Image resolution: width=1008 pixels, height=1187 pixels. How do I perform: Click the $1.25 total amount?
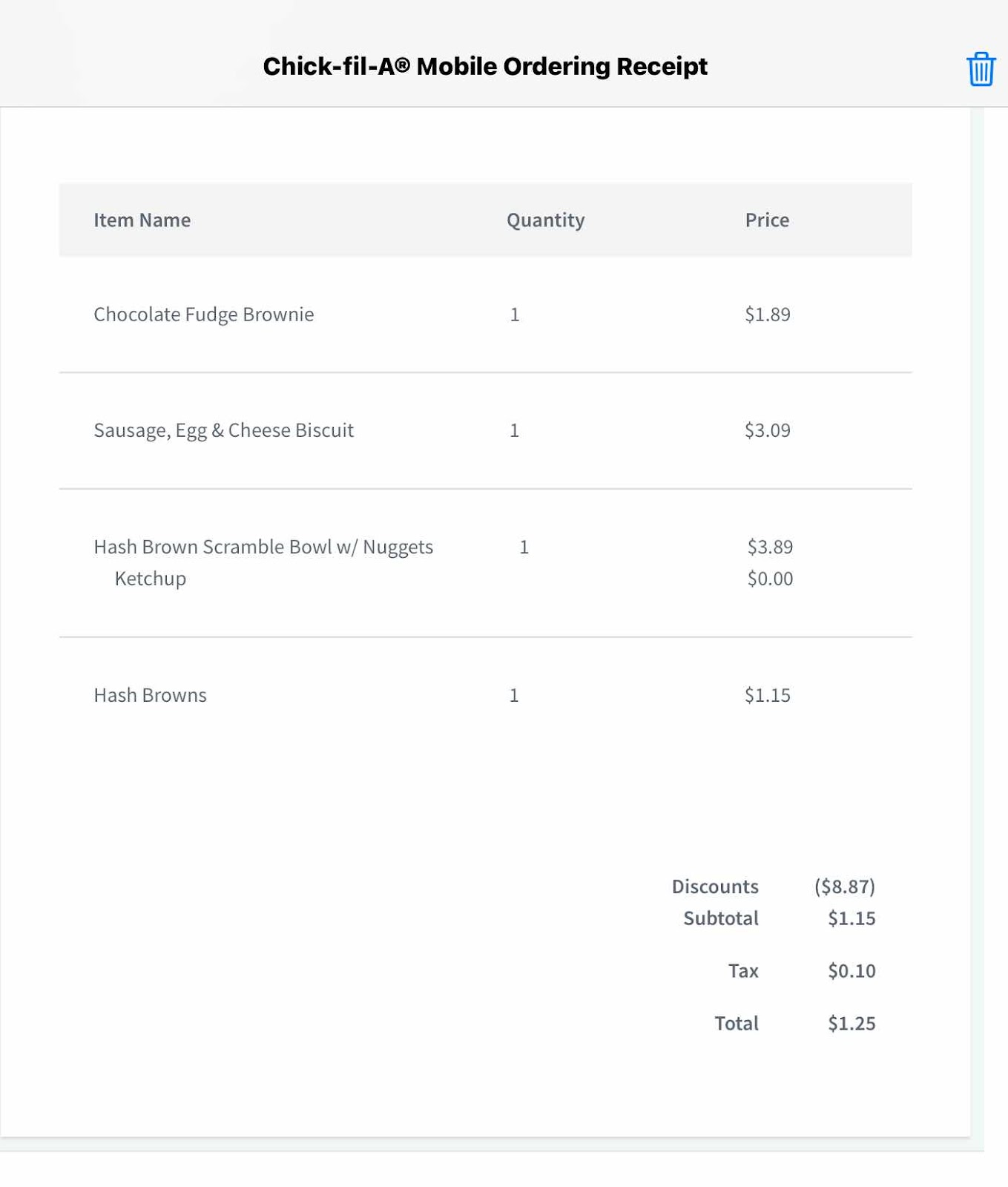851,1024
